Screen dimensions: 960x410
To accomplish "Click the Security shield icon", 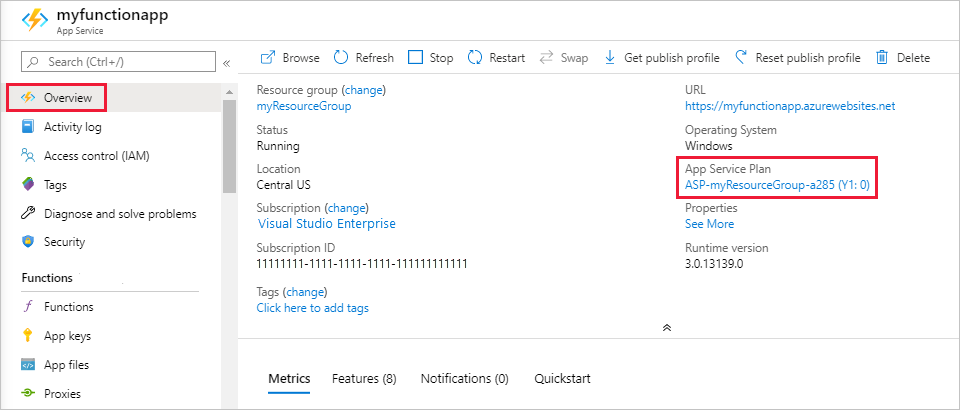I will (28, 242).
